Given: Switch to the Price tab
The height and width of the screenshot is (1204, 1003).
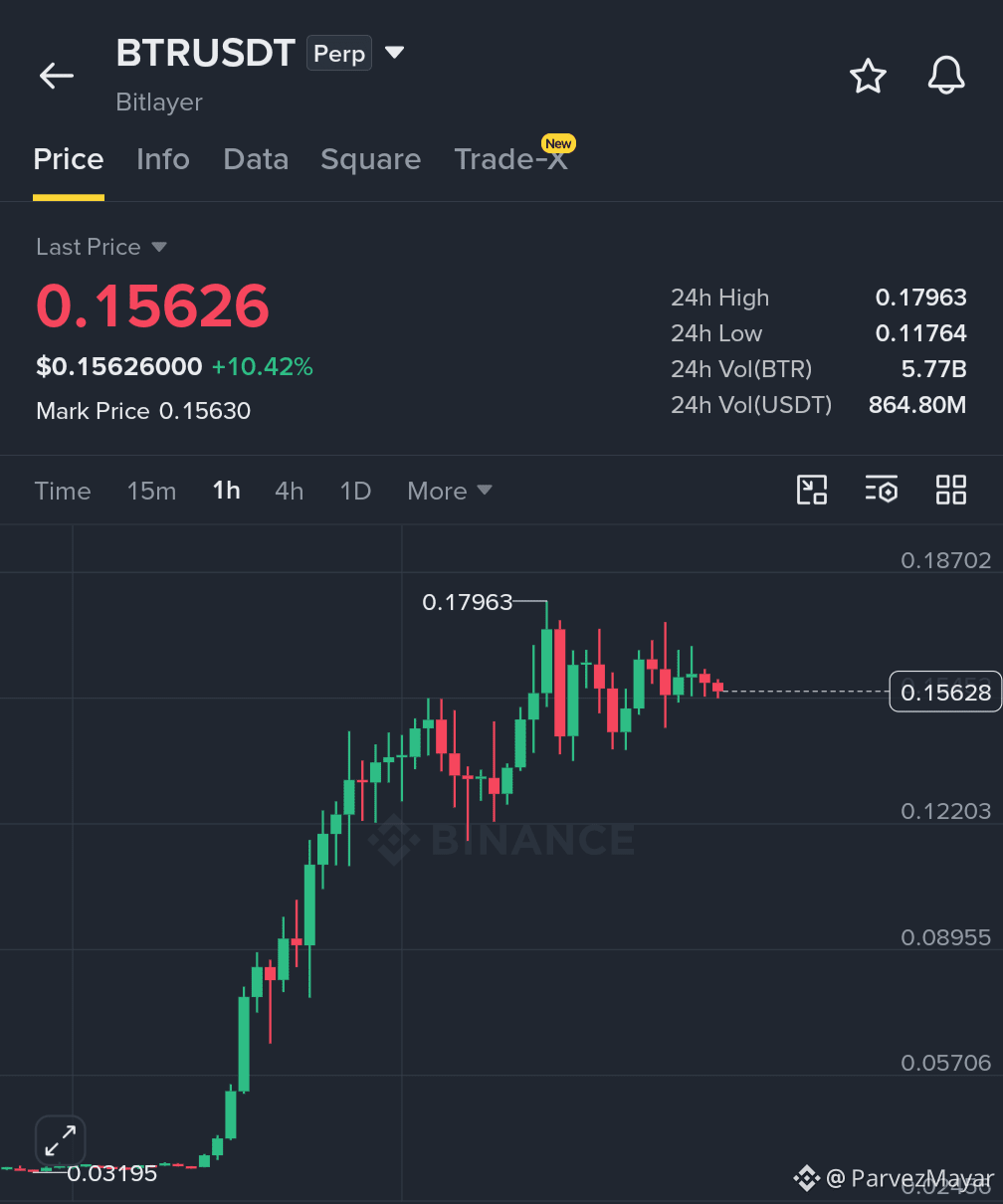Looking at the screenshot, I should coord(69,159).
